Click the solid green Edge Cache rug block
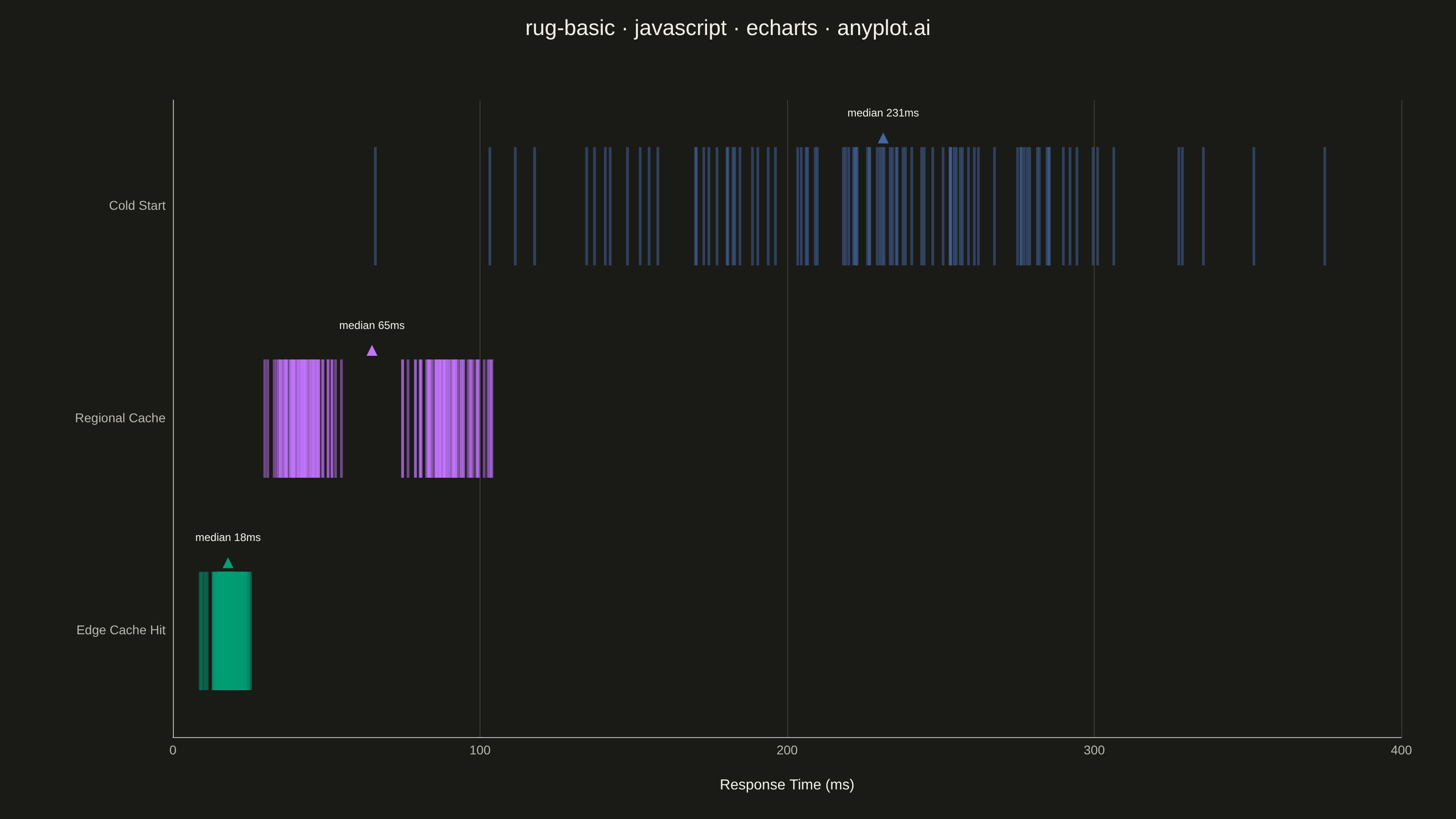This screenshot has height=819, width=1456. pyautogui.click(x=232, y=631)
